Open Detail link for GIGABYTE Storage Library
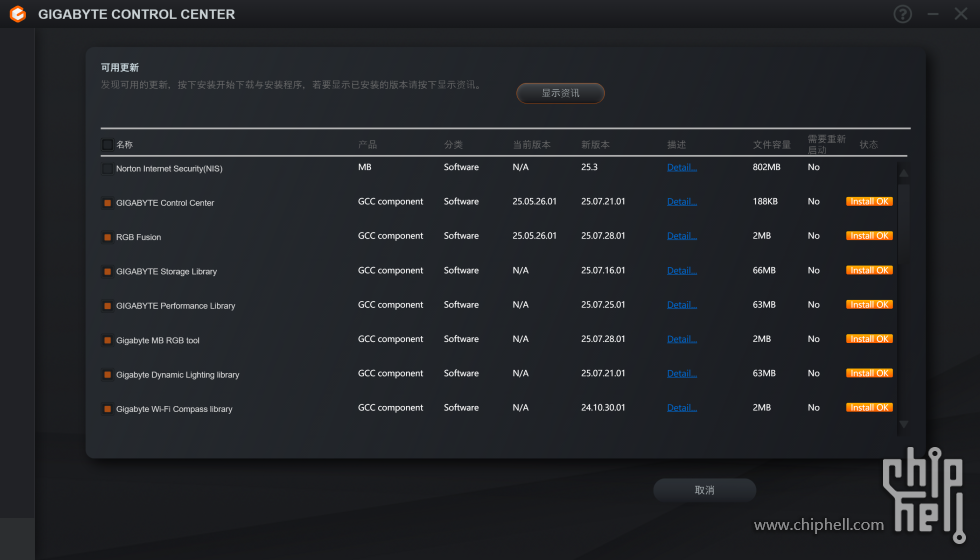This screenshot has width=980, height=560. pos(681,271)
